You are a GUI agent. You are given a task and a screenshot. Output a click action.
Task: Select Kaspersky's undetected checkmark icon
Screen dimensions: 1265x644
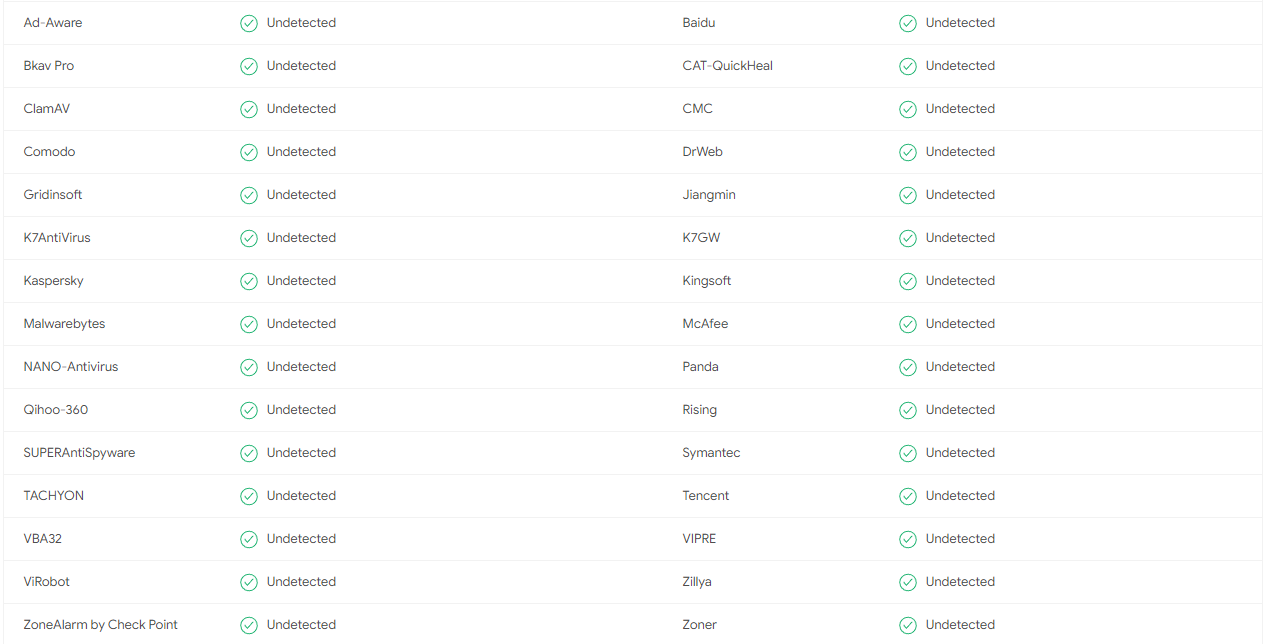point(249,281)
